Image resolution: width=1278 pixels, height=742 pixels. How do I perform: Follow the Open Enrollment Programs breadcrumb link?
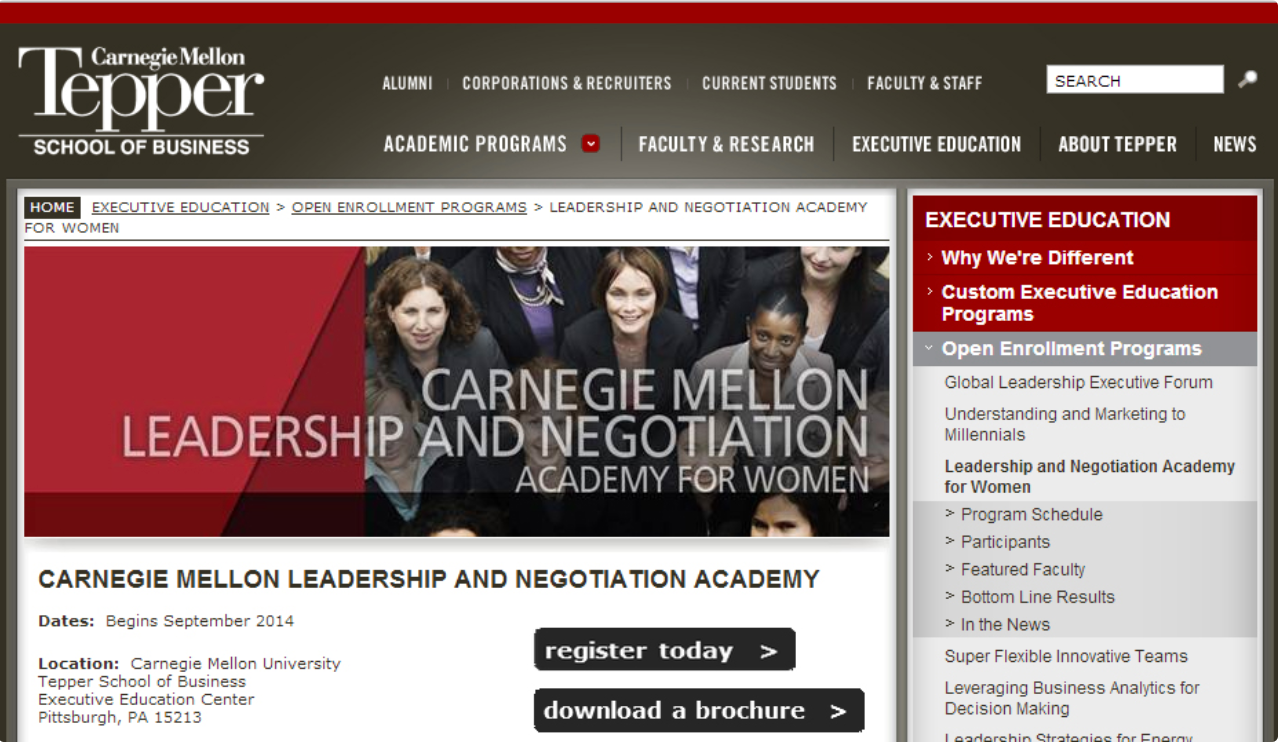pyautogui.click(x=409, y=207)
